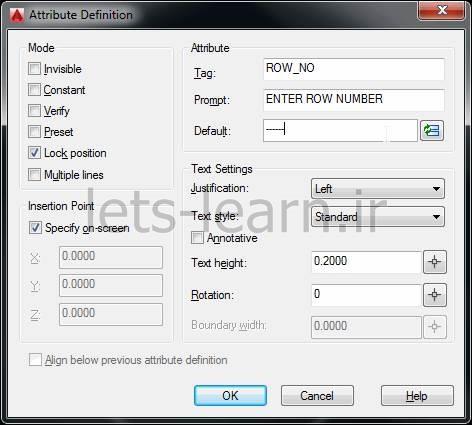Click the Cancel button
The height and width of the screenshot is (425, 472).
[317, 396]
